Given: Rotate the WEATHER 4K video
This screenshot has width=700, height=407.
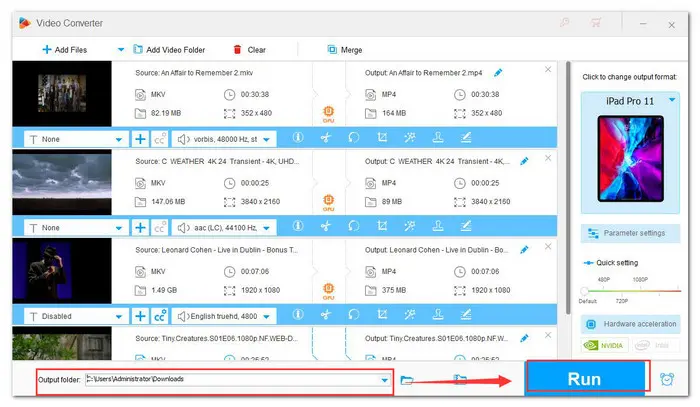Looking at the screenshot, I should pyautogui.click(x=354, y=226).
